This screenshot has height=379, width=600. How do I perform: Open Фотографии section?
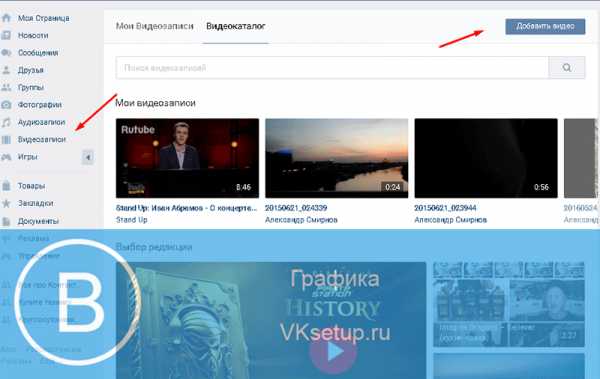tap(40, 105)
